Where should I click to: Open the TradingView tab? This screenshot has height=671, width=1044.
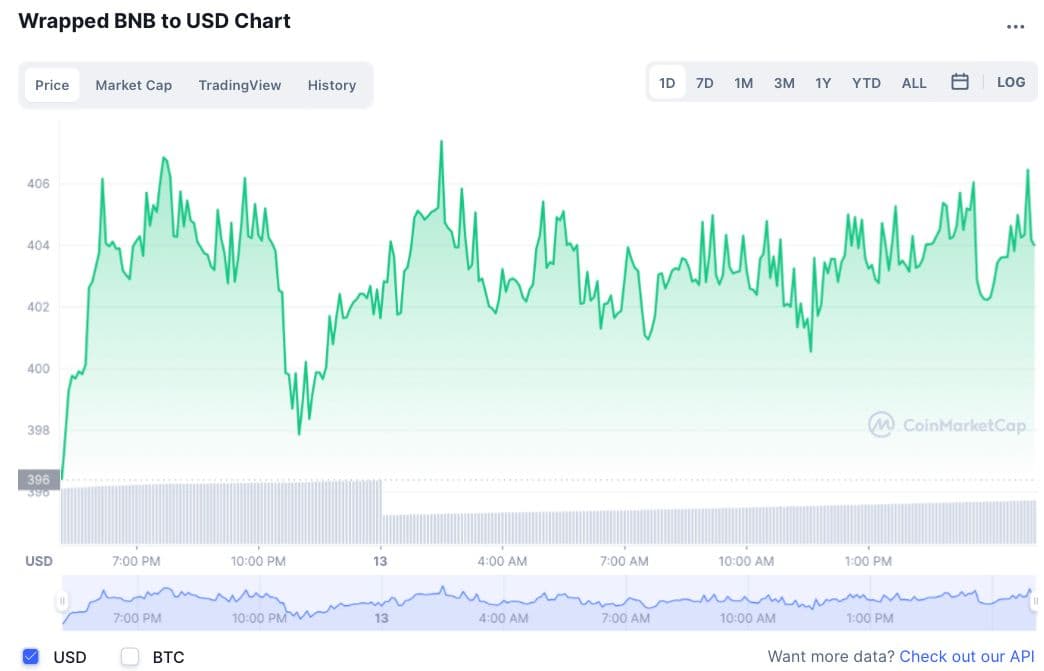[x=240, y=85]
